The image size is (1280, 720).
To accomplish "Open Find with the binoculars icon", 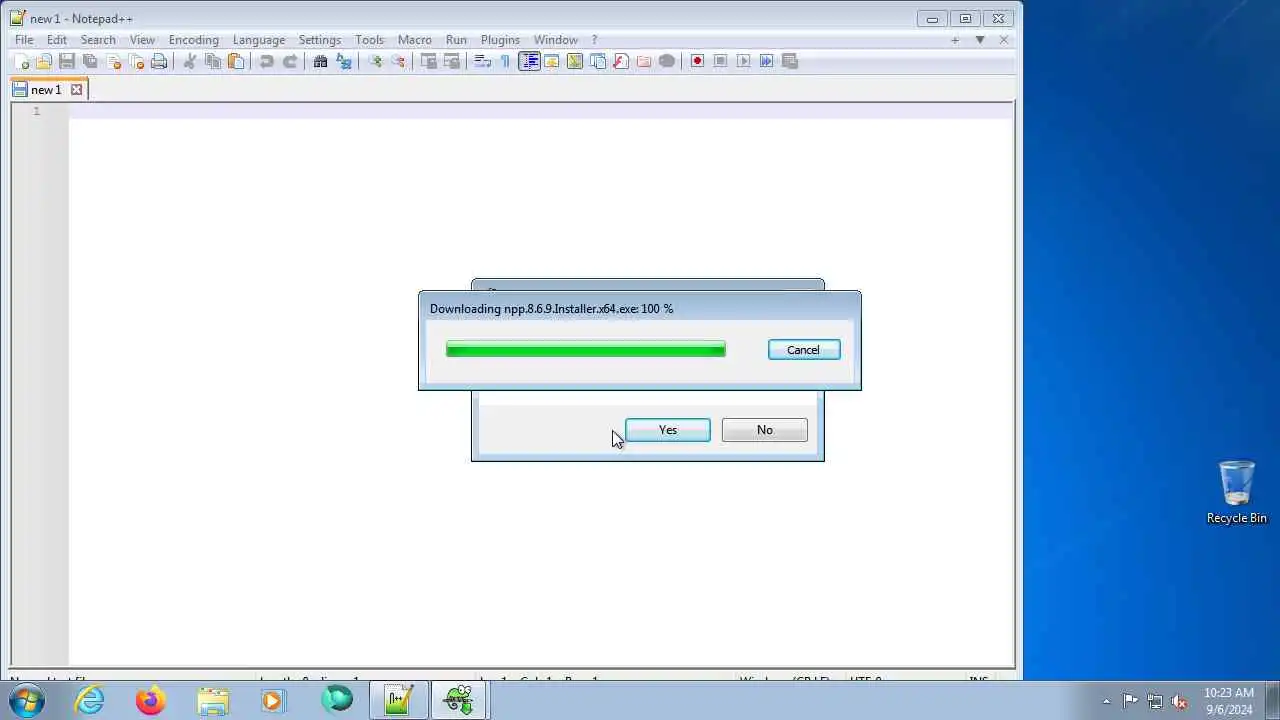I will point(321,61).
